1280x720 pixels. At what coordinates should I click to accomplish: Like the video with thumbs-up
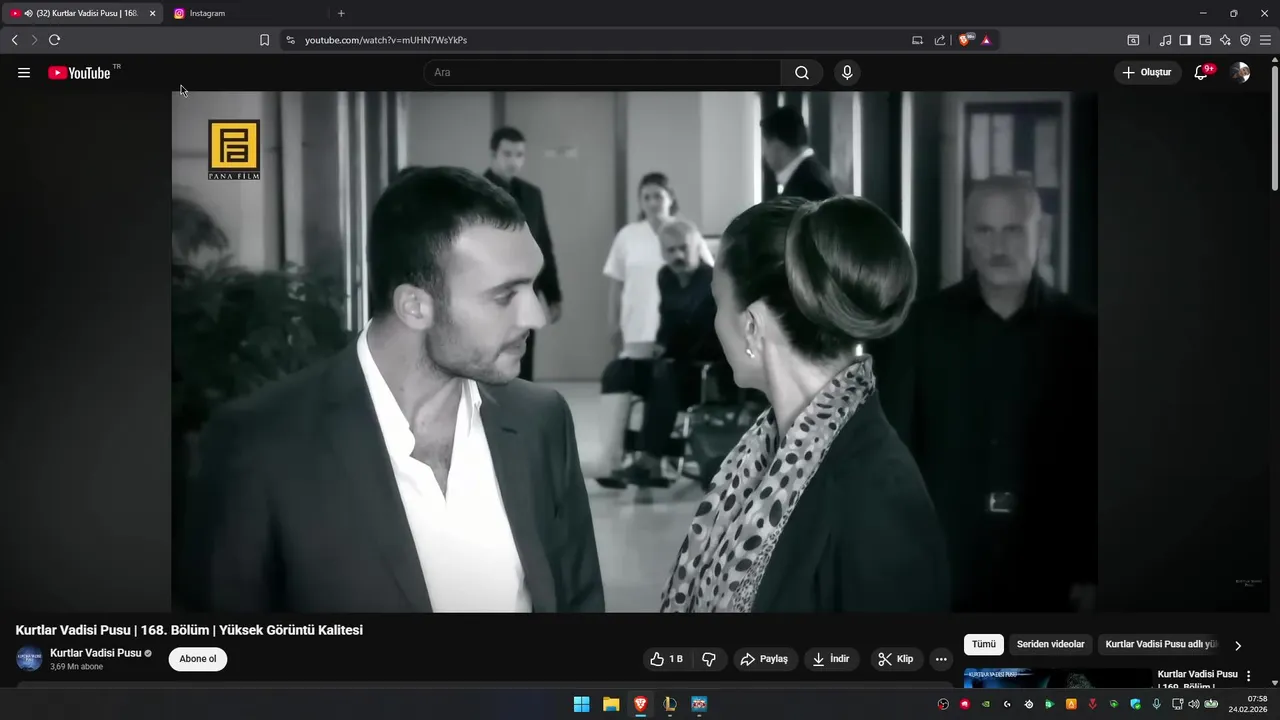[x=666, y=659]
